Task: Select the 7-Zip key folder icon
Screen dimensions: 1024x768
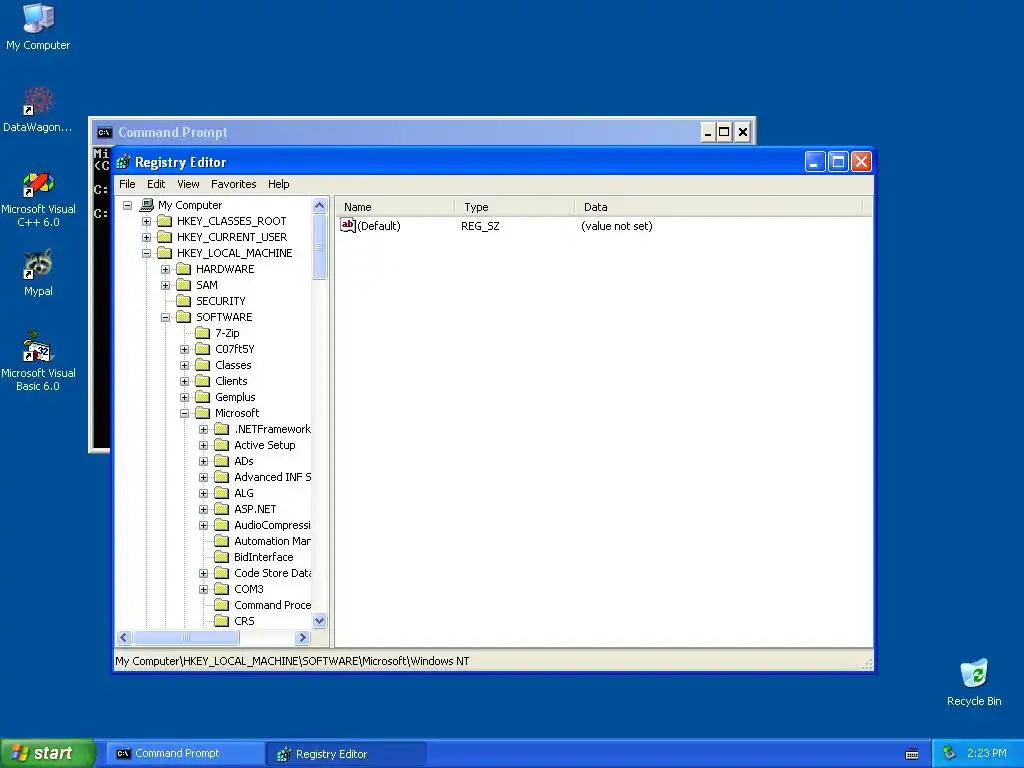Action: click(203, 333)
